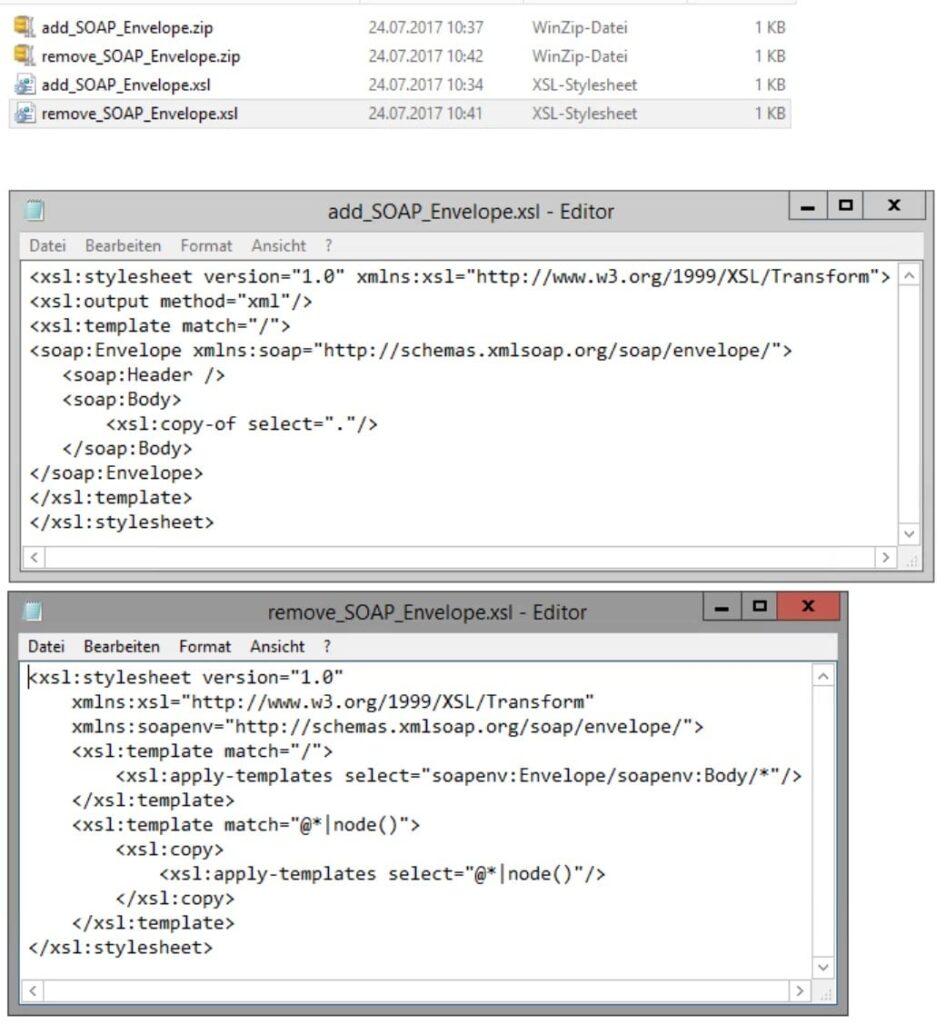Click the scroll-down arrow in the add_SOAP_Envelope editor
The image size is (946, 1024).
pyautogui.click(x=909, y=533)
